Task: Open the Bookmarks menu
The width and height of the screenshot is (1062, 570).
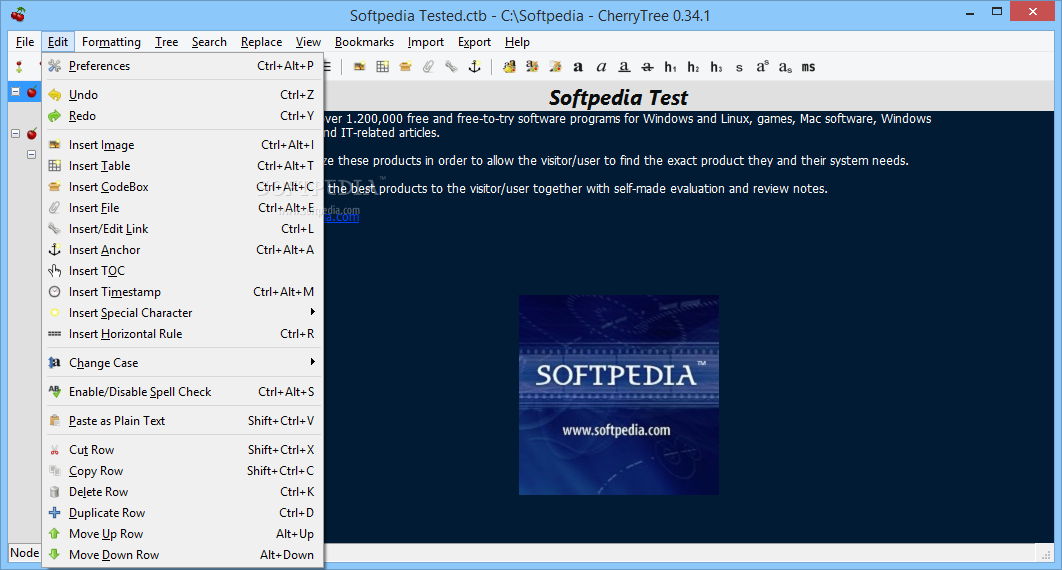Action: click(364, 42)
